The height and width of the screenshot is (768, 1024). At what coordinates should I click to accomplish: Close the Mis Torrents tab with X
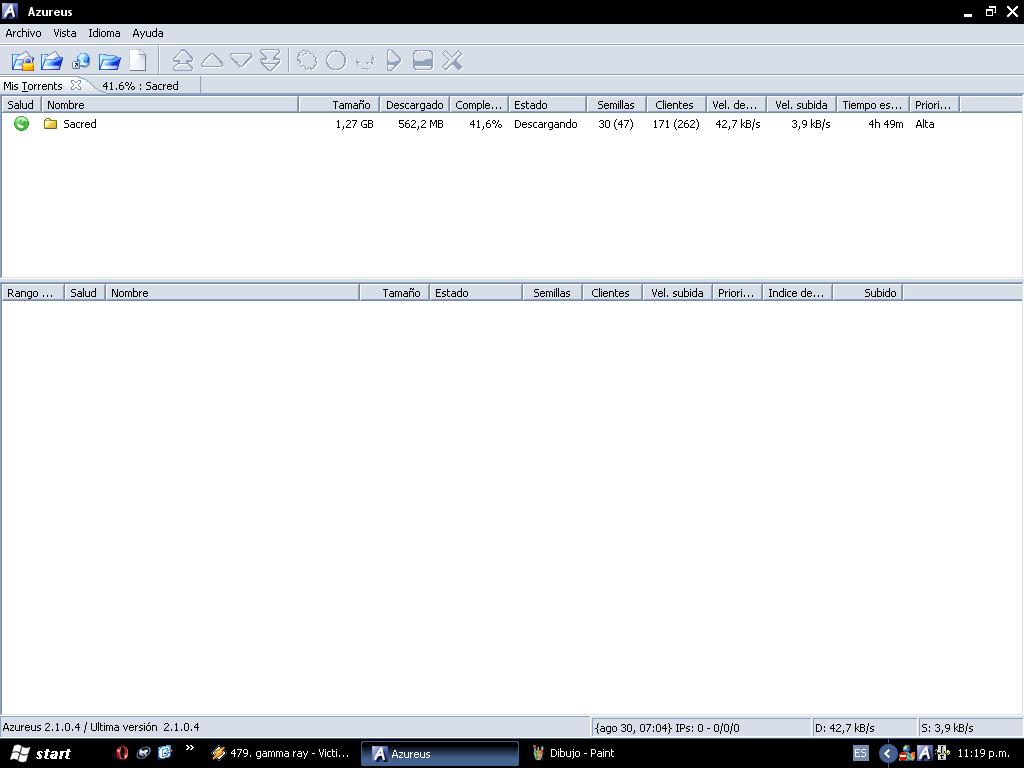(x=76, y=85)
